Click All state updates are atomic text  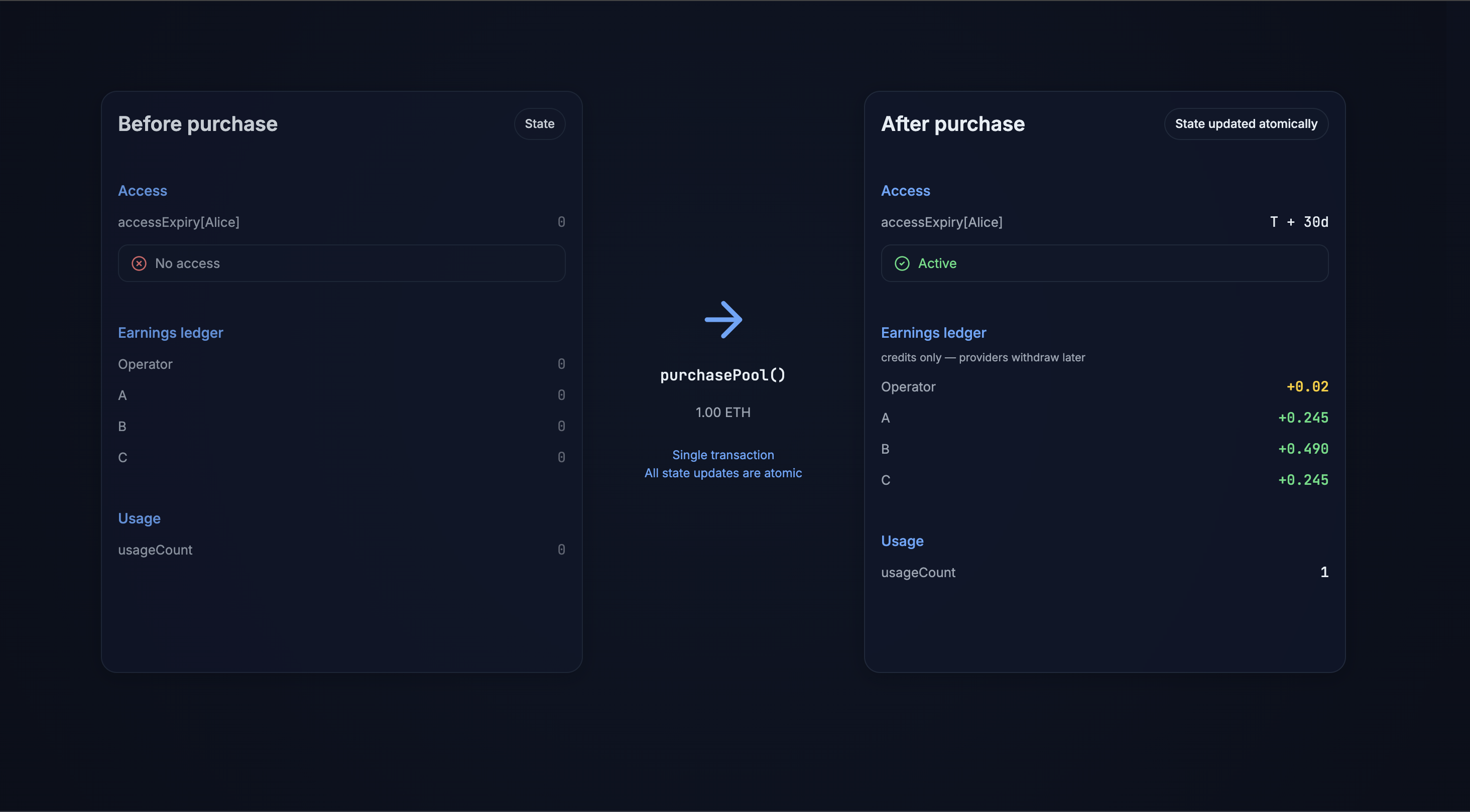click(x=722, y=473)
